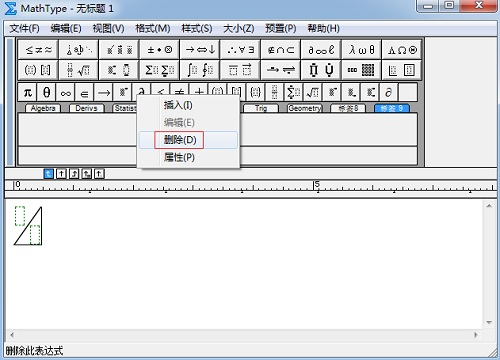Viewport: 500px width, 360px height.
Task: Click the horizontal scrollbar left arrow
Action: point(12,335)
